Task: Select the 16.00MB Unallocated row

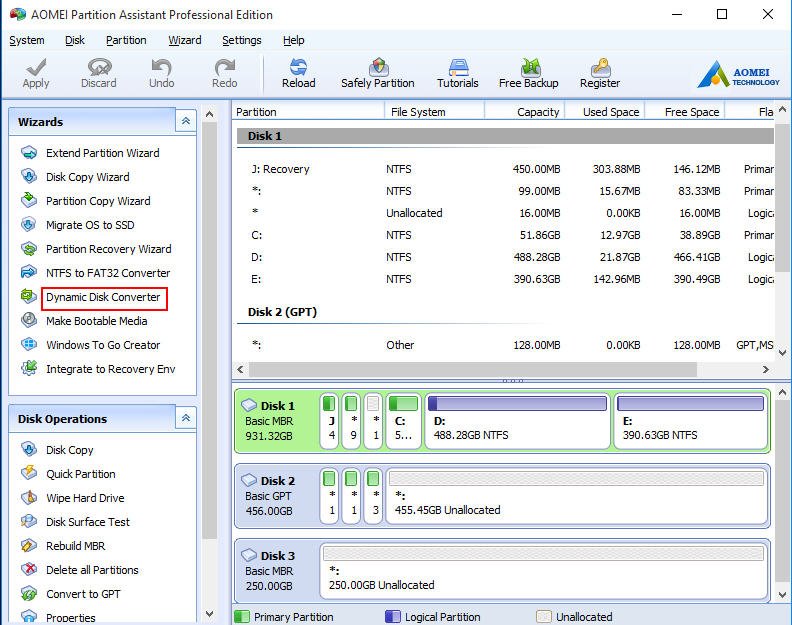Action: (505, 213)
